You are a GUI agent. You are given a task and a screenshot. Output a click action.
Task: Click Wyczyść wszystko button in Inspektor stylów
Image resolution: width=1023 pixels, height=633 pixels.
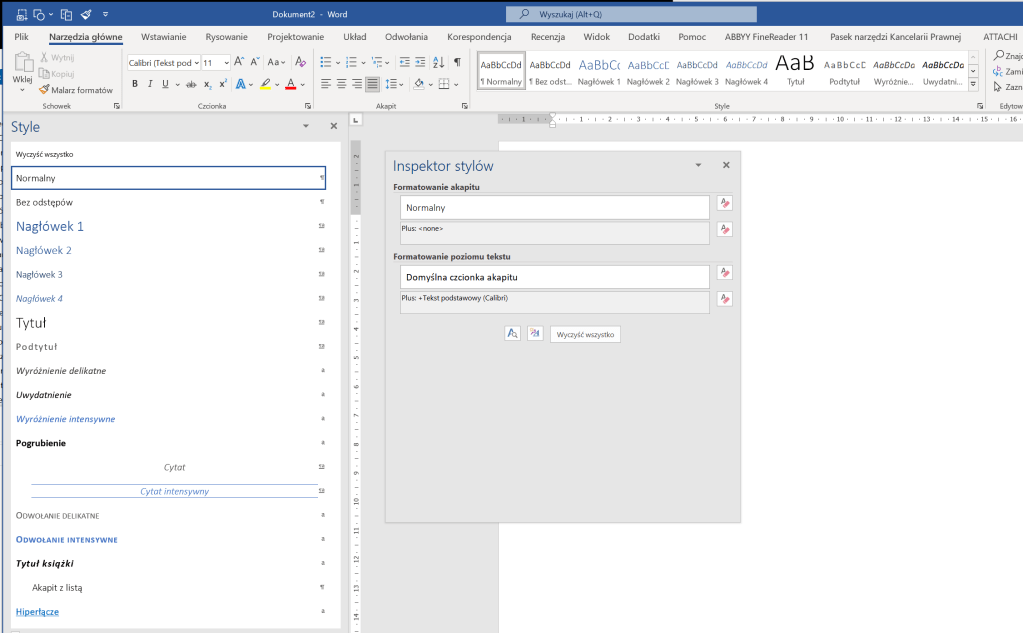(x=585, y=334)
